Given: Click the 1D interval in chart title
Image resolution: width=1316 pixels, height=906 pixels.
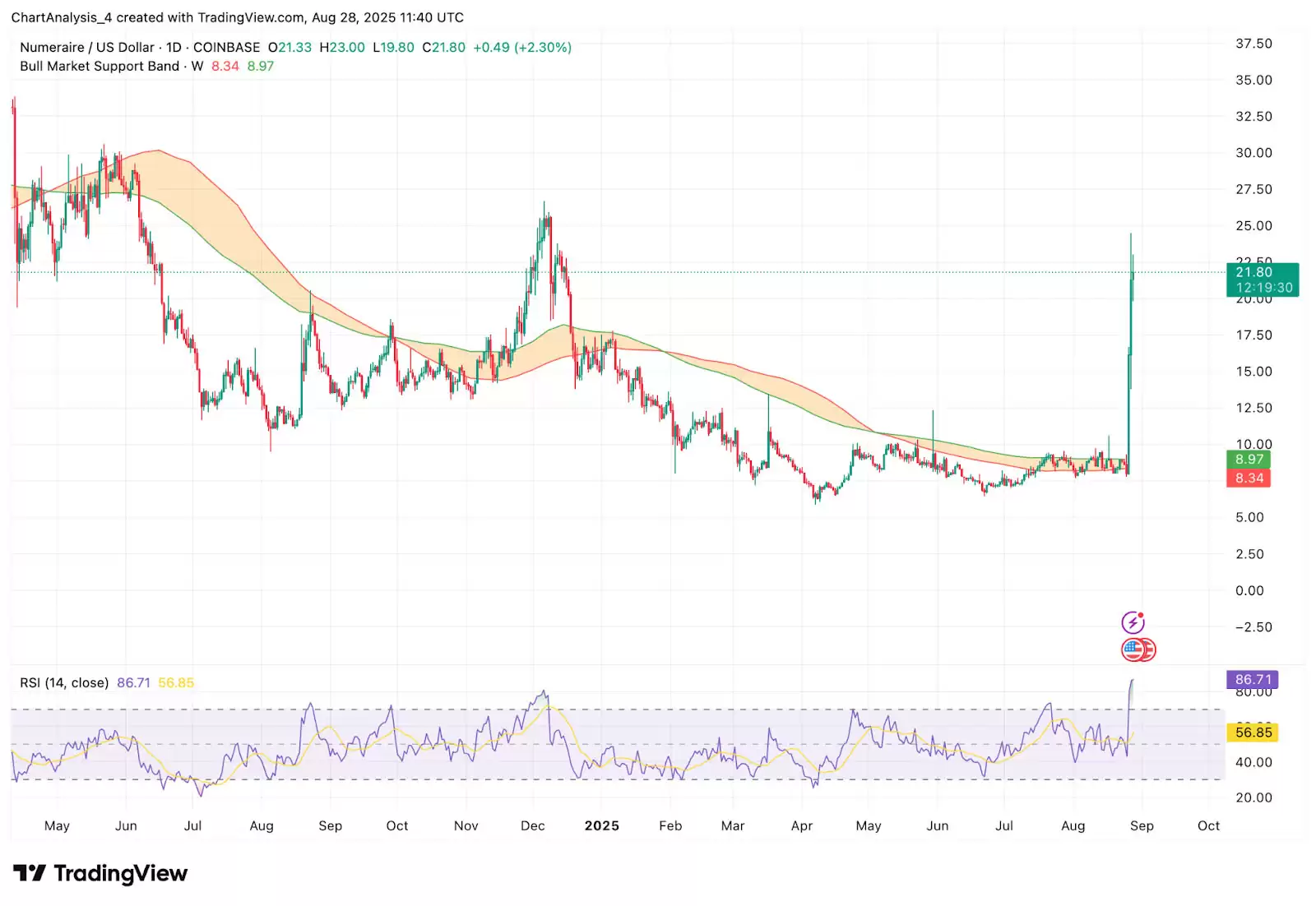Looking at the screenshot, I should tap(174, 48).
